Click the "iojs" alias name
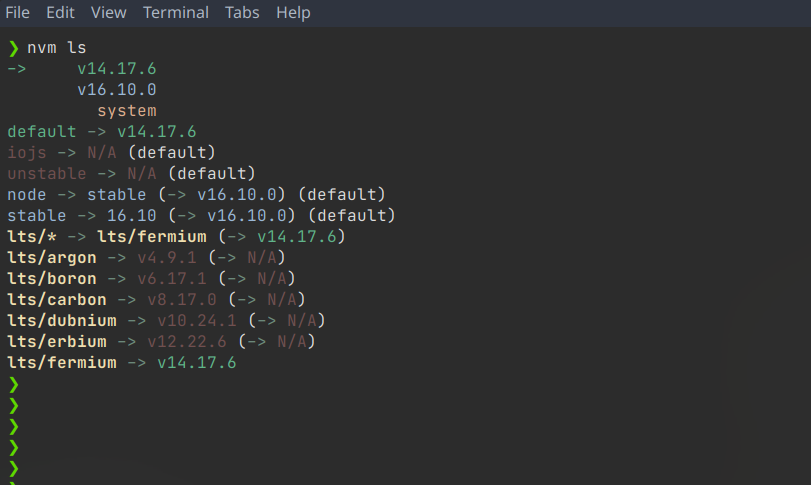 [x=26, y=153]
